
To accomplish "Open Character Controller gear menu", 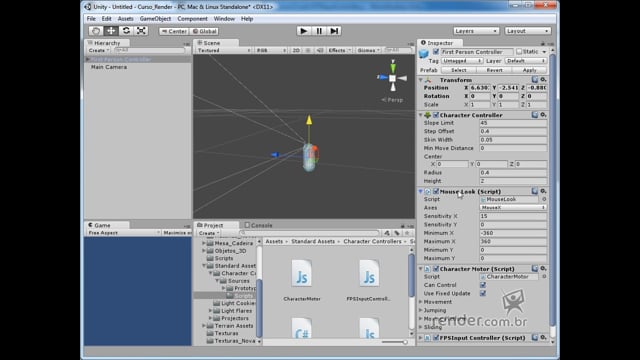I will [543, 115].
